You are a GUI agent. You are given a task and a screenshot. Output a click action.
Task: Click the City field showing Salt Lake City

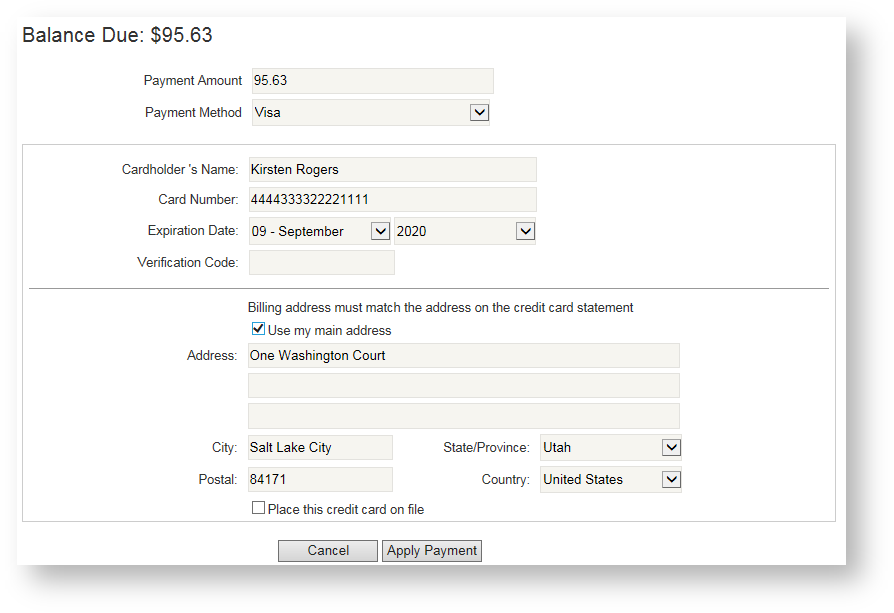tap(320, 447)
